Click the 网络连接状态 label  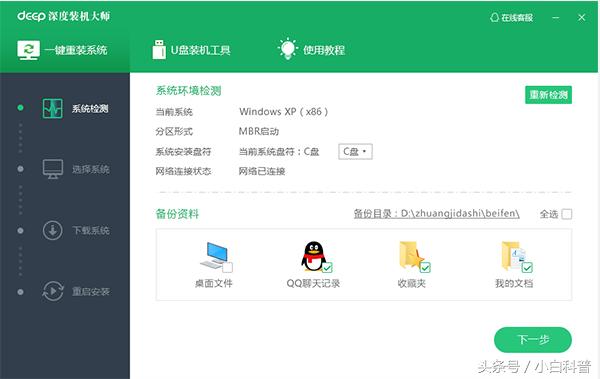pos(183,171)
